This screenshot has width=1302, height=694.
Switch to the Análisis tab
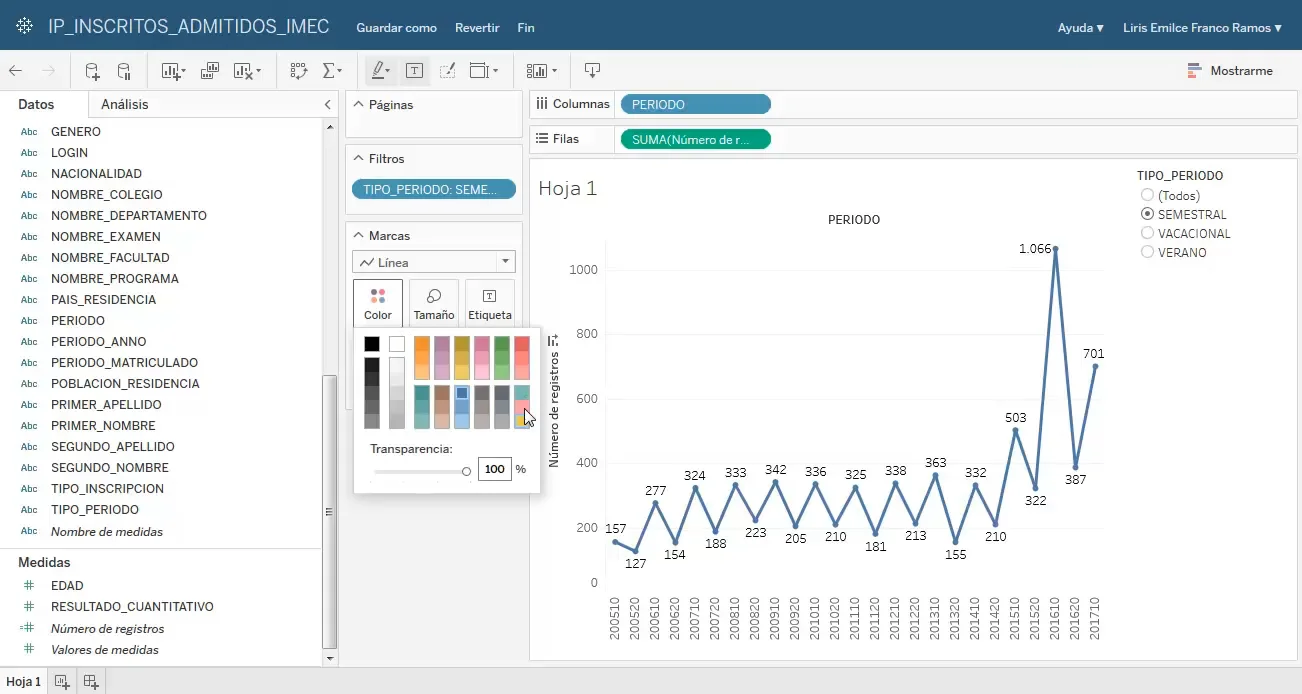click(x=125, y=104)
